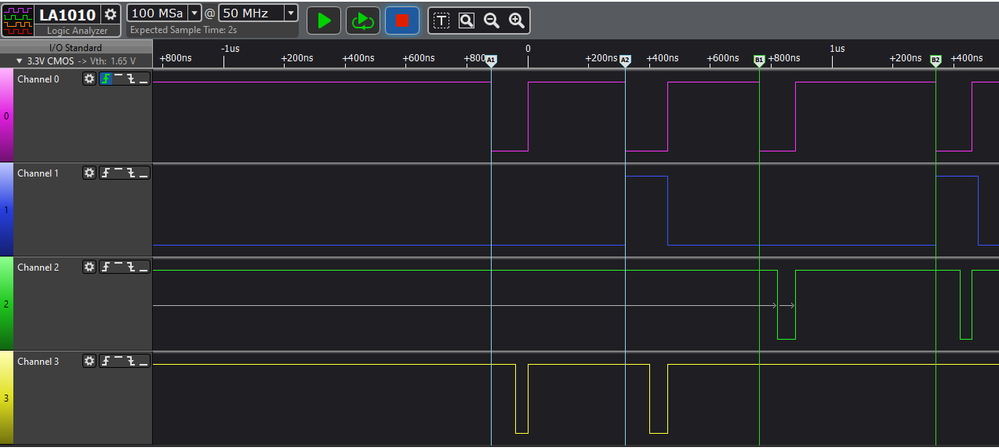Set low level trigger on Channel 0
This screenshot has height=448, width=999.
point(143,79)
